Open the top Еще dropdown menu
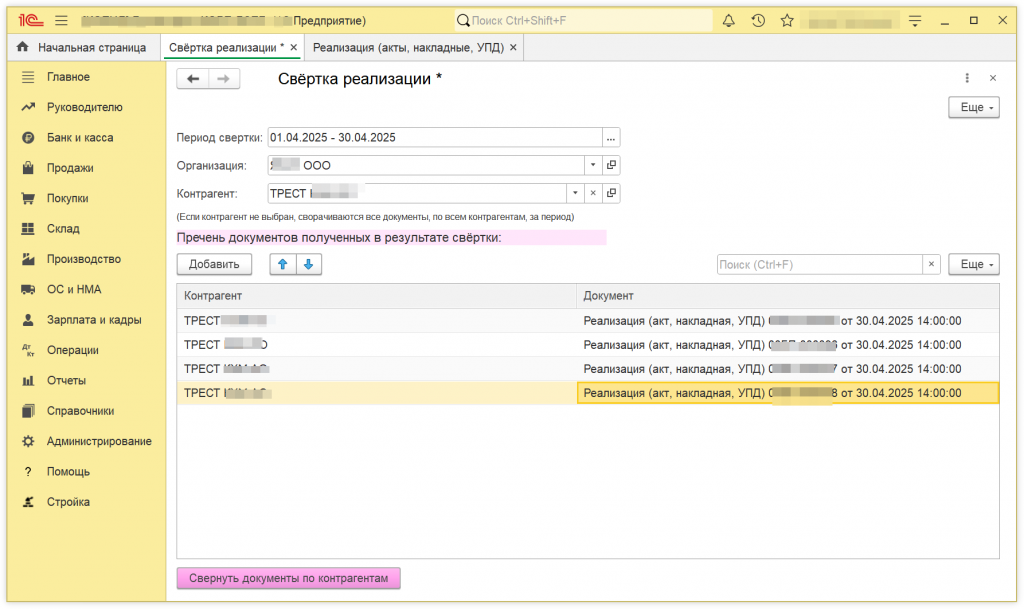This screenshot has height=609, width=1024. (973, 107)
